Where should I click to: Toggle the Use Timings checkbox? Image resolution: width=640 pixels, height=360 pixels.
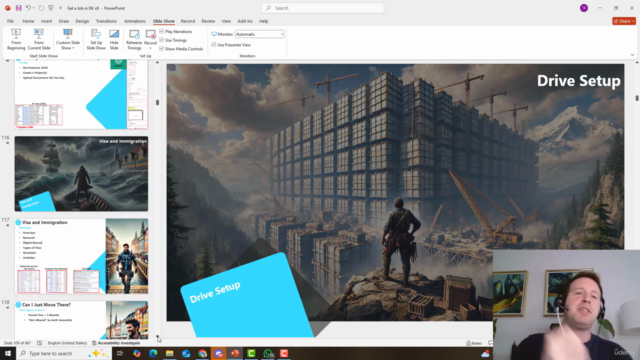tap(162, 40)
